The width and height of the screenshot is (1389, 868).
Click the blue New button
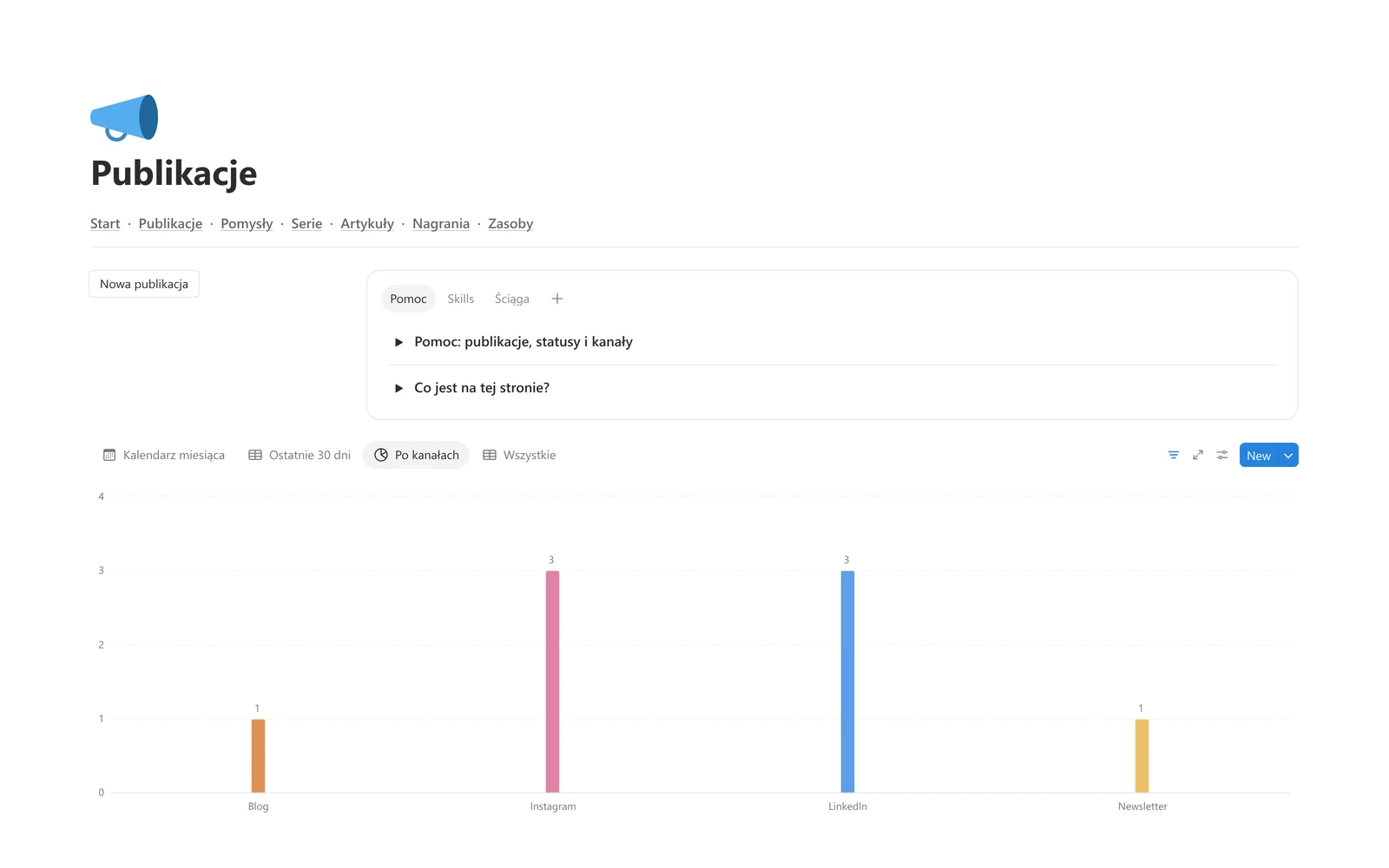pyautogui.click(x=1259, y=456)
